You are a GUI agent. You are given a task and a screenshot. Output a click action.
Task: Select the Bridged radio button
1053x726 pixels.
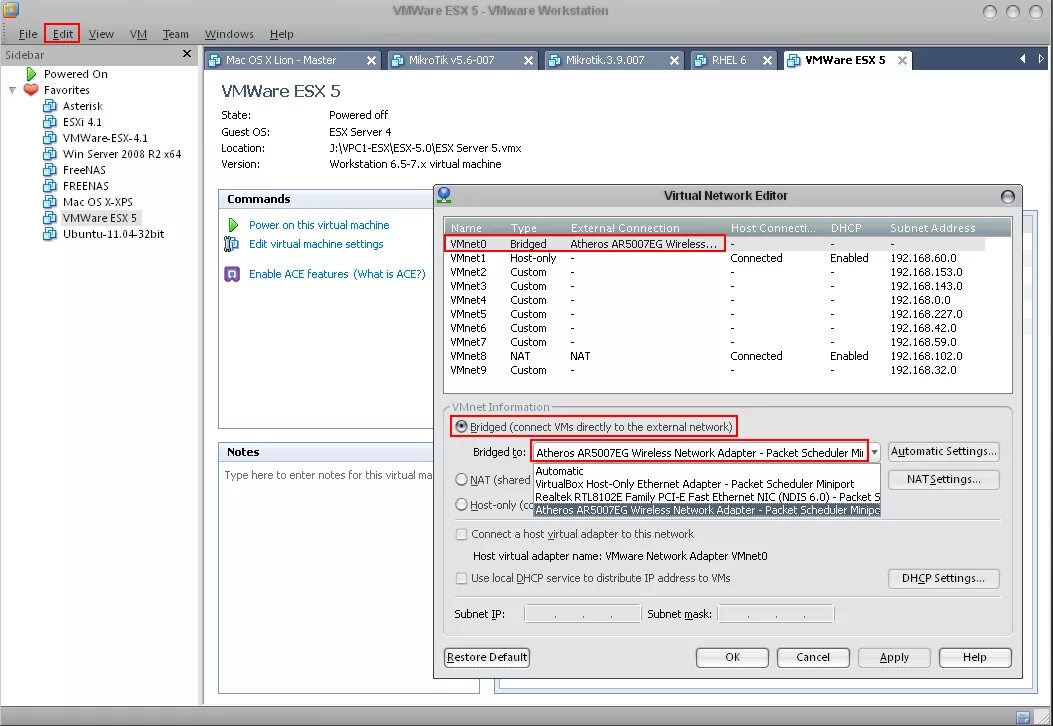[x=461, y=426]
